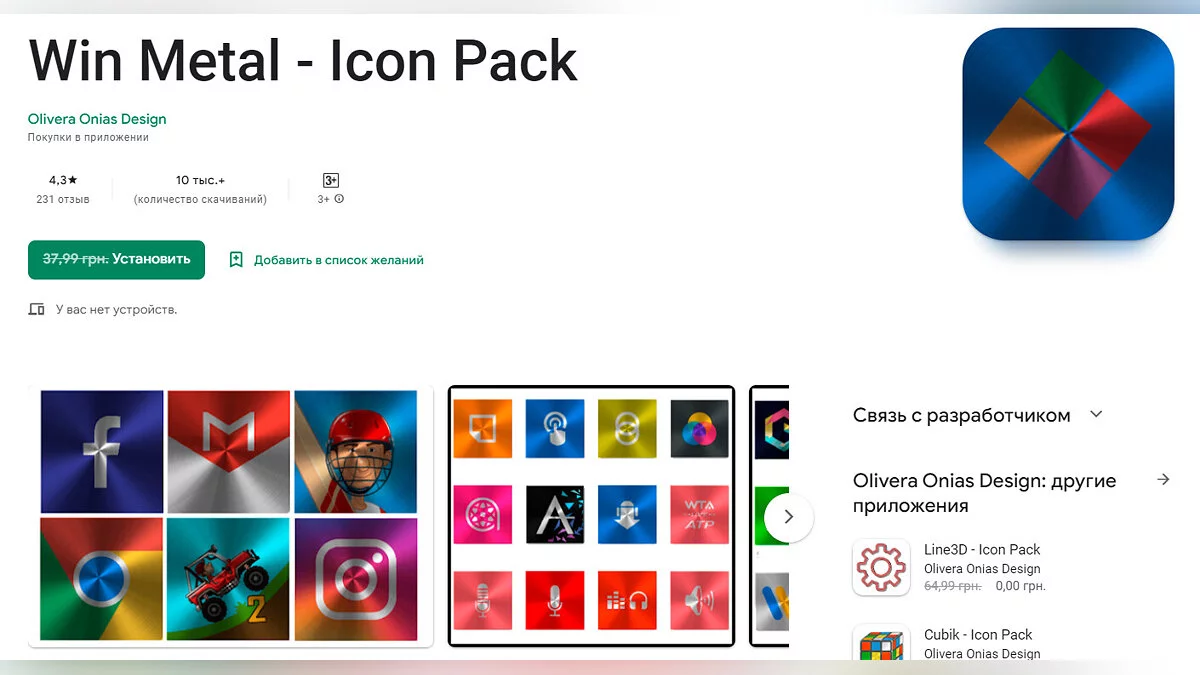Click the bookmark wishlist icon
Image resolution: width=1200 pixels, height=675 pixels.
(236, 260)
